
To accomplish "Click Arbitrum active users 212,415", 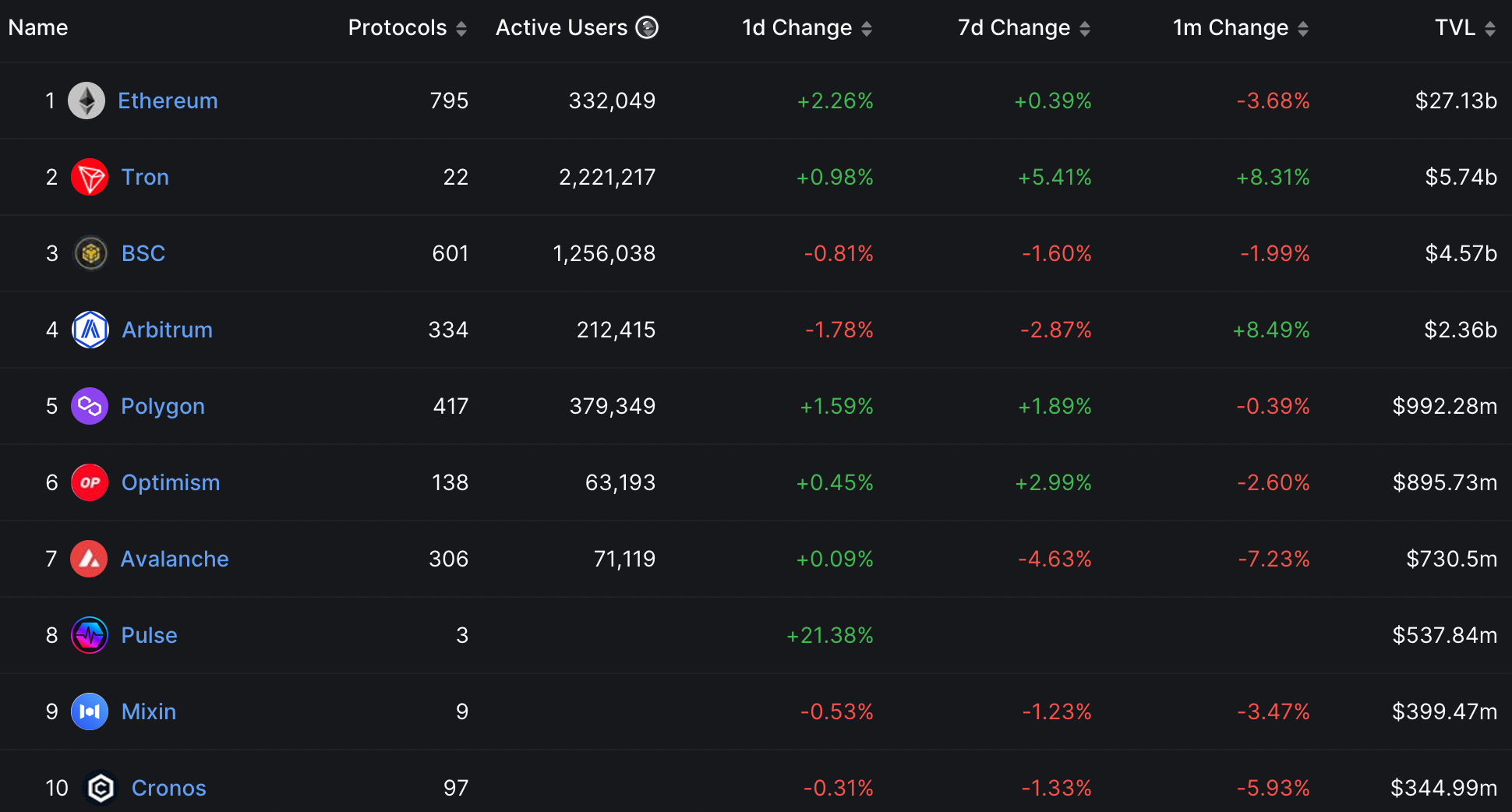I will click(616, 330).
